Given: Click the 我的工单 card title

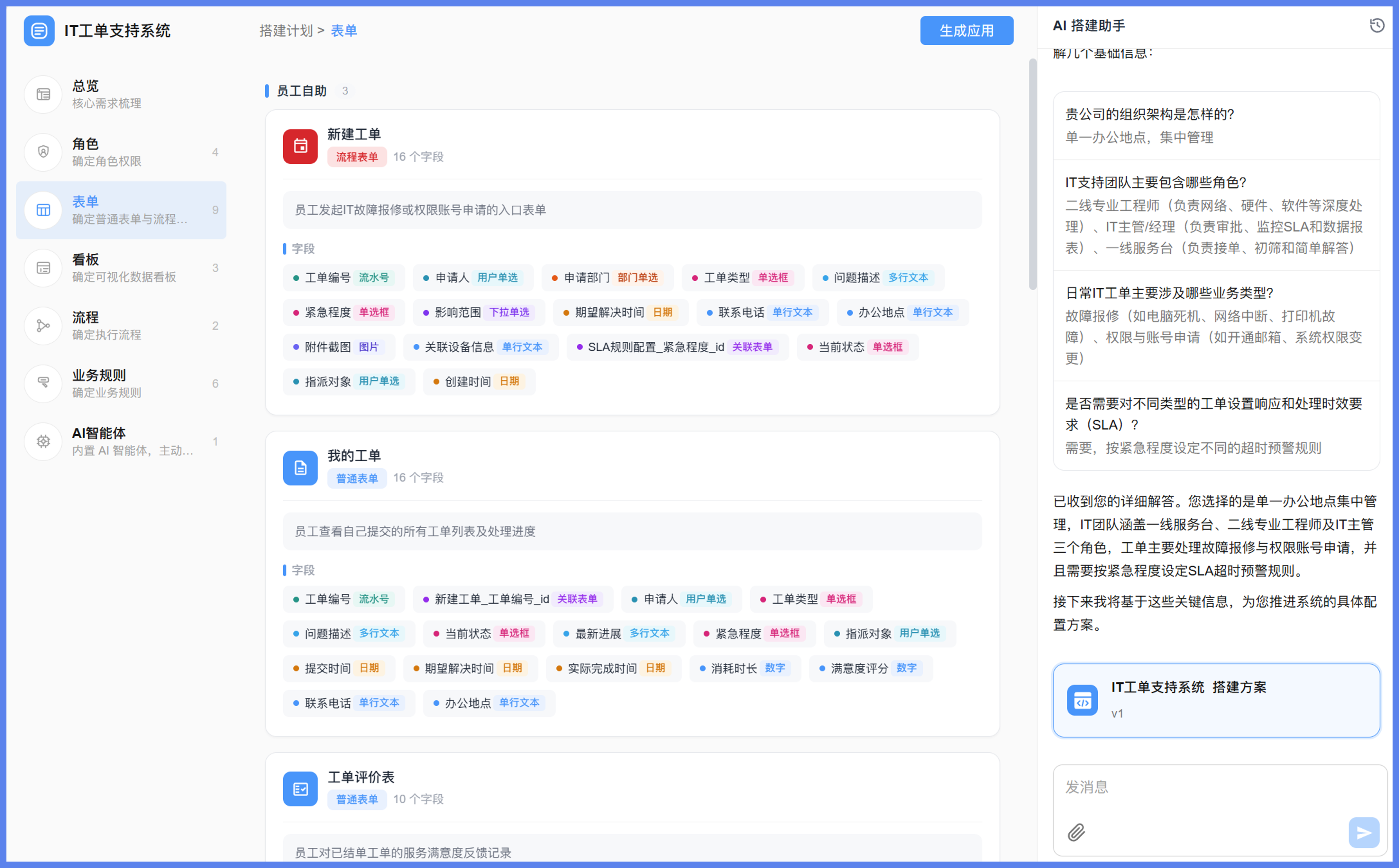Looking at the screenshot, I should (x=354, y=456).
